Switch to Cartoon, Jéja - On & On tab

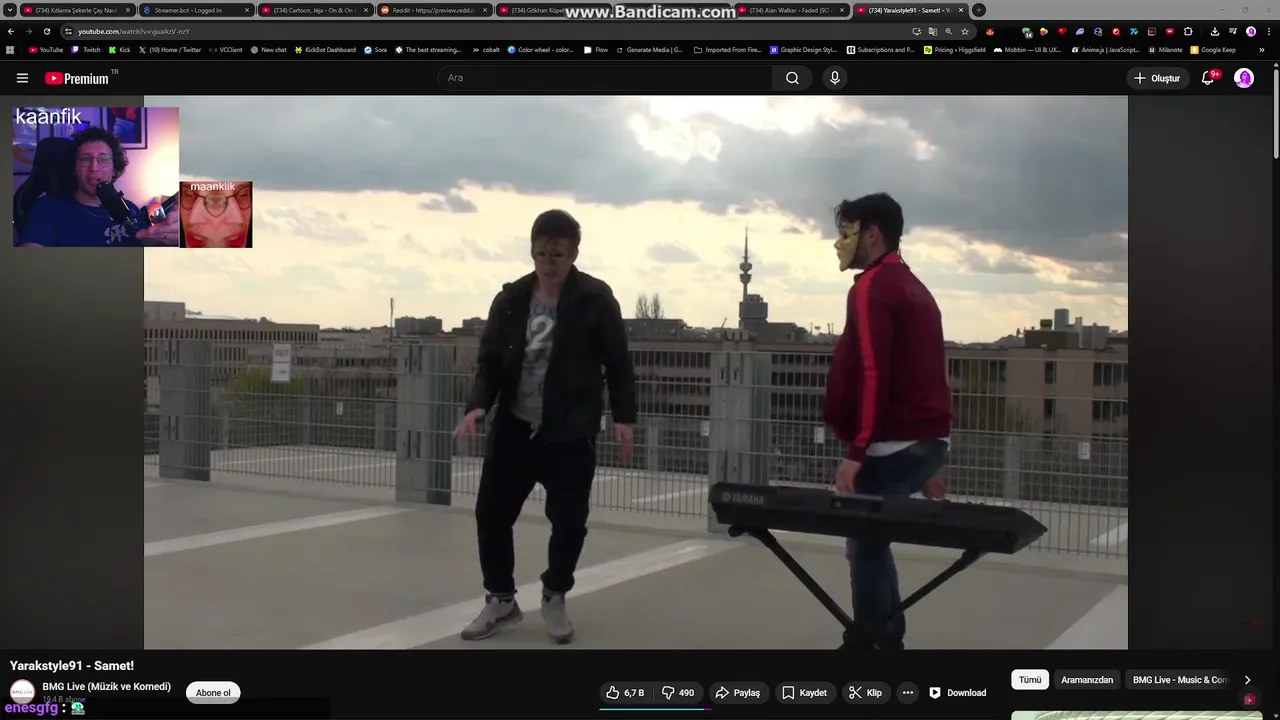(314, 10)
